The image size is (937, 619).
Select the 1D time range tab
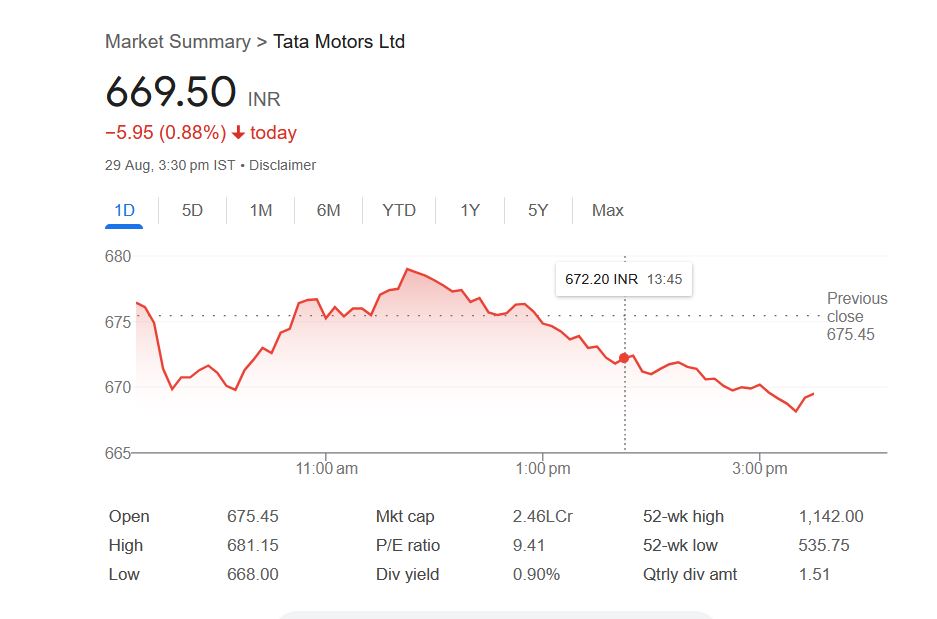pyautogui.click(x=124, y=210)
